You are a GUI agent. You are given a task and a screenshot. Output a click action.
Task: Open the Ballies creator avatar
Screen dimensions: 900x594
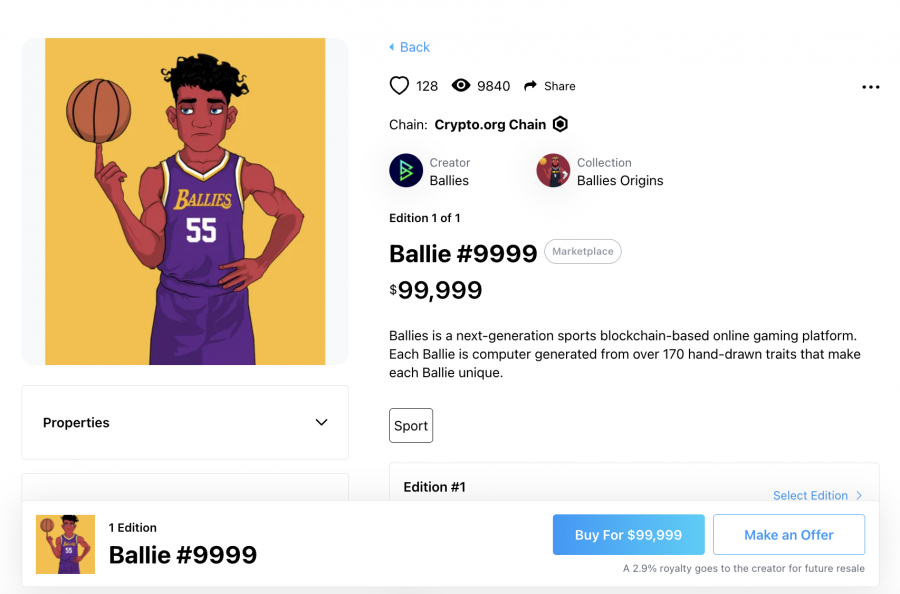pos(406,170)
